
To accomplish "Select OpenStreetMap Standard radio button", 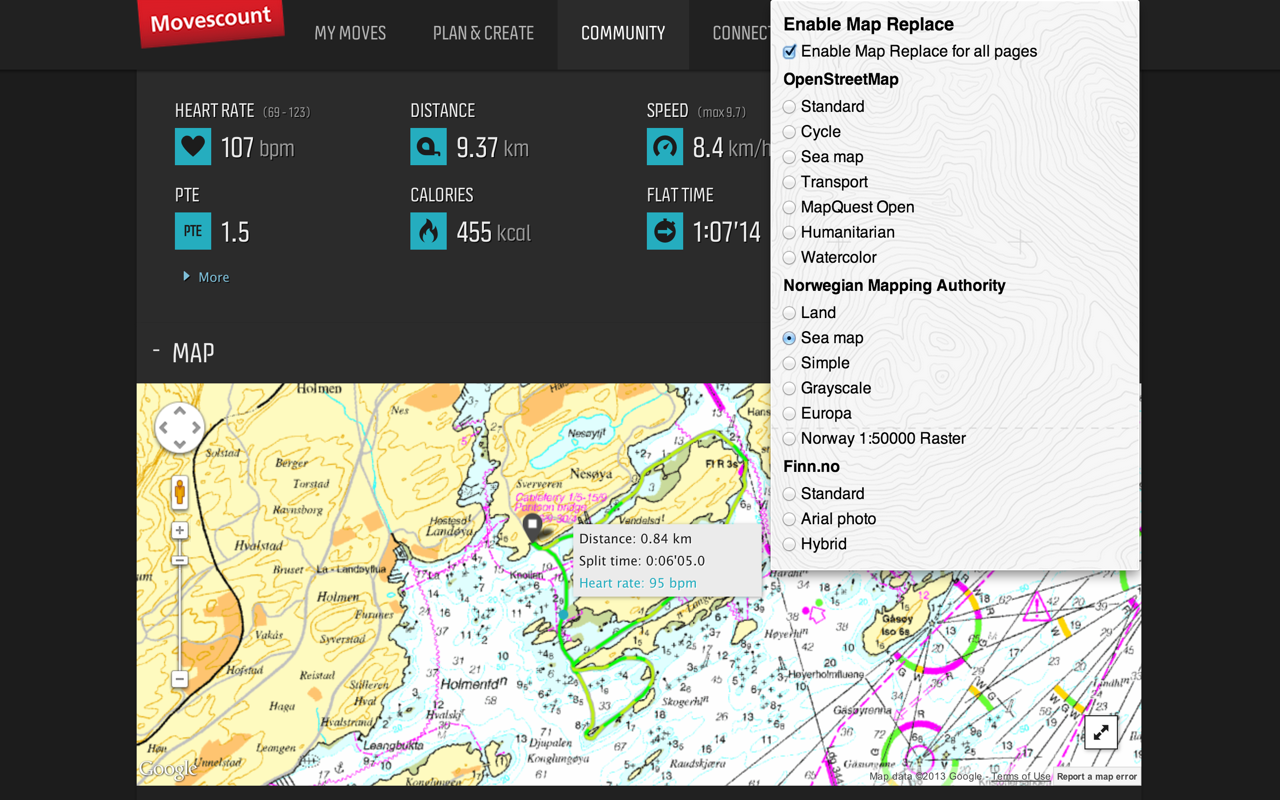I will coord(790,107).
